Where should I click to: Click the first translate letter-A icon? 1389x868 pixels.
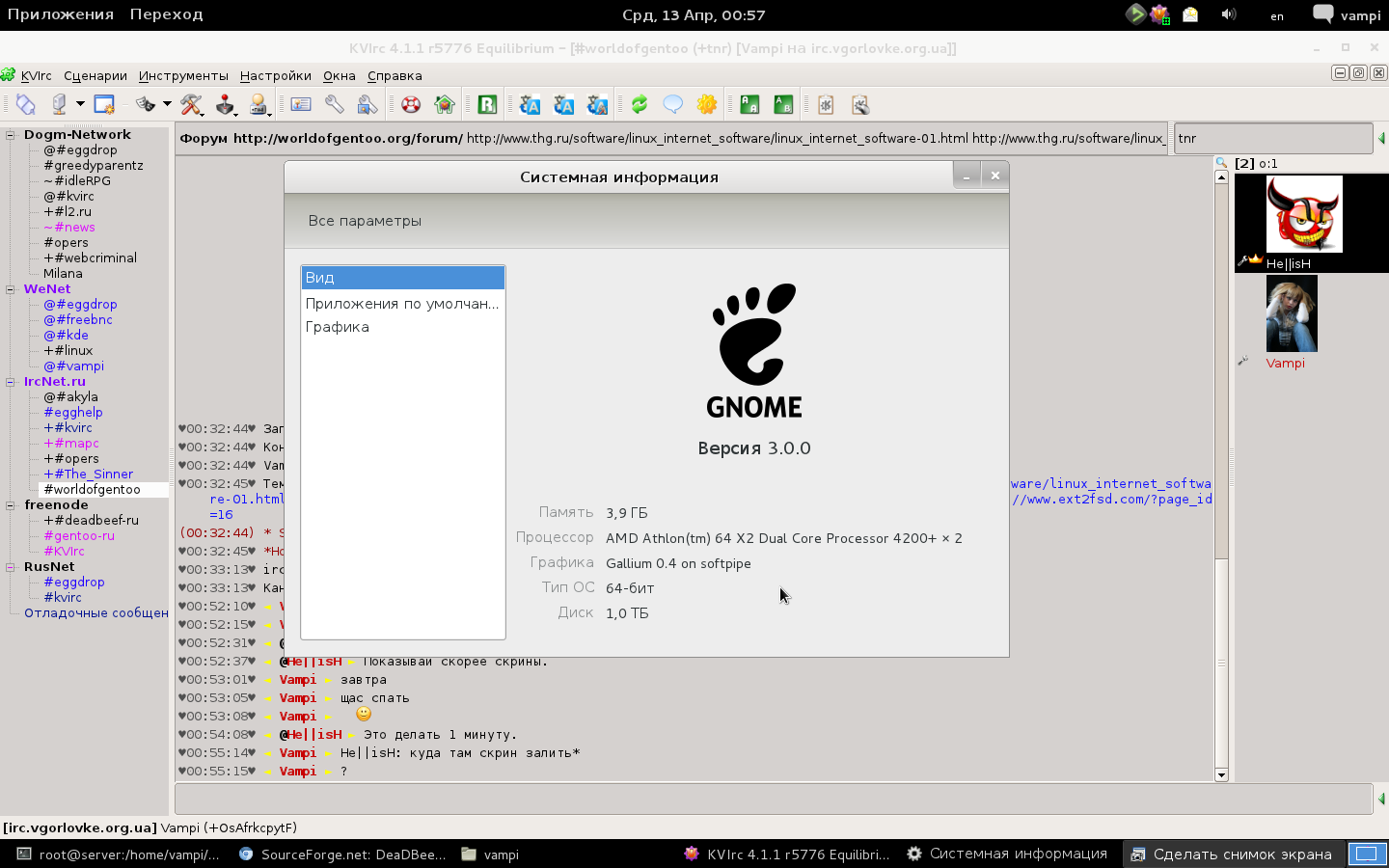(x=530, y=104)
